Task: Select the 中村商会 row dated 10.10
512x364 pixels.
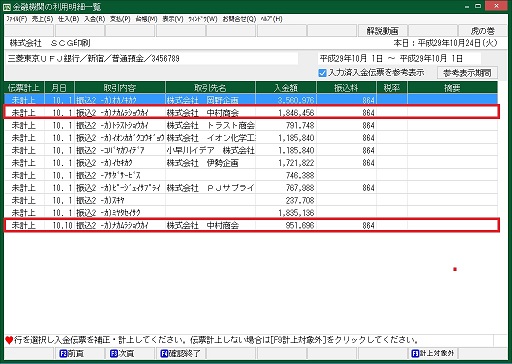Action: pos(251,225)
